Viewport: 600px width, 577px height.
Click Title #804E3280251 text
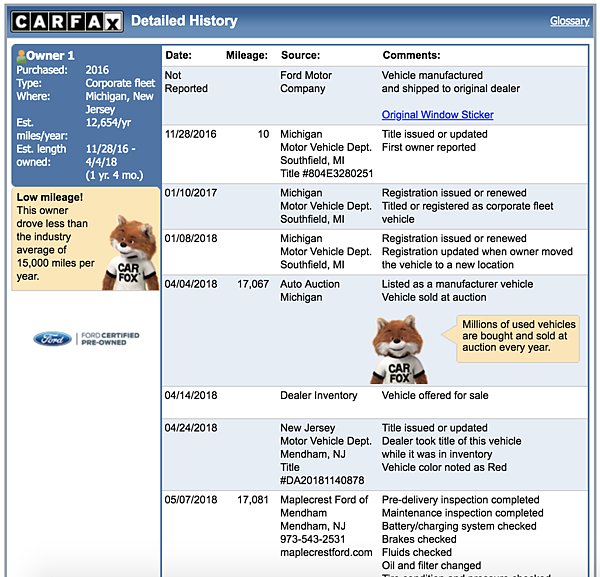click(326, 174)
